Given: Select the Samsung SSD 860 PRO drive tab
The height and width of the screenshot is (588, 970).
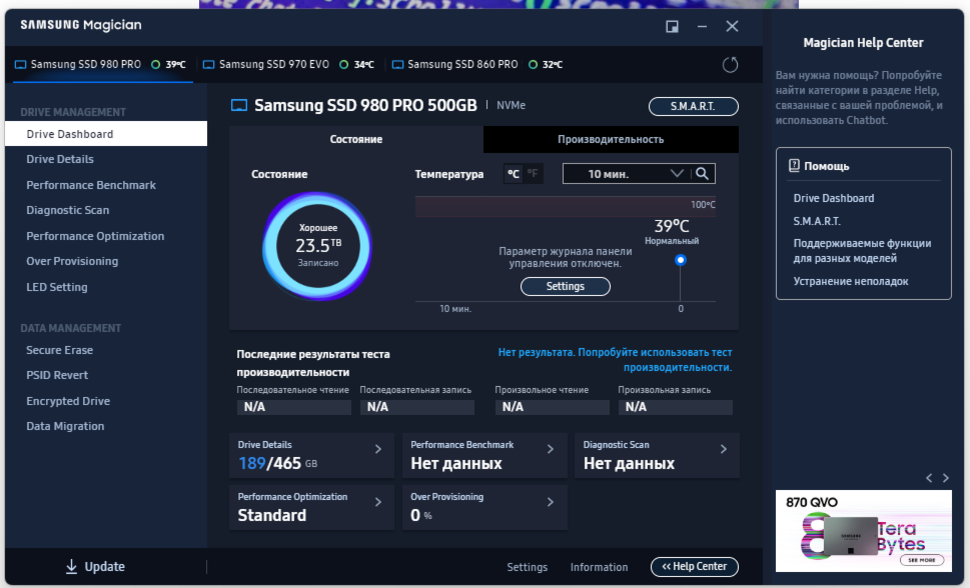Looking at the screenshot, I should coord(478,64).
